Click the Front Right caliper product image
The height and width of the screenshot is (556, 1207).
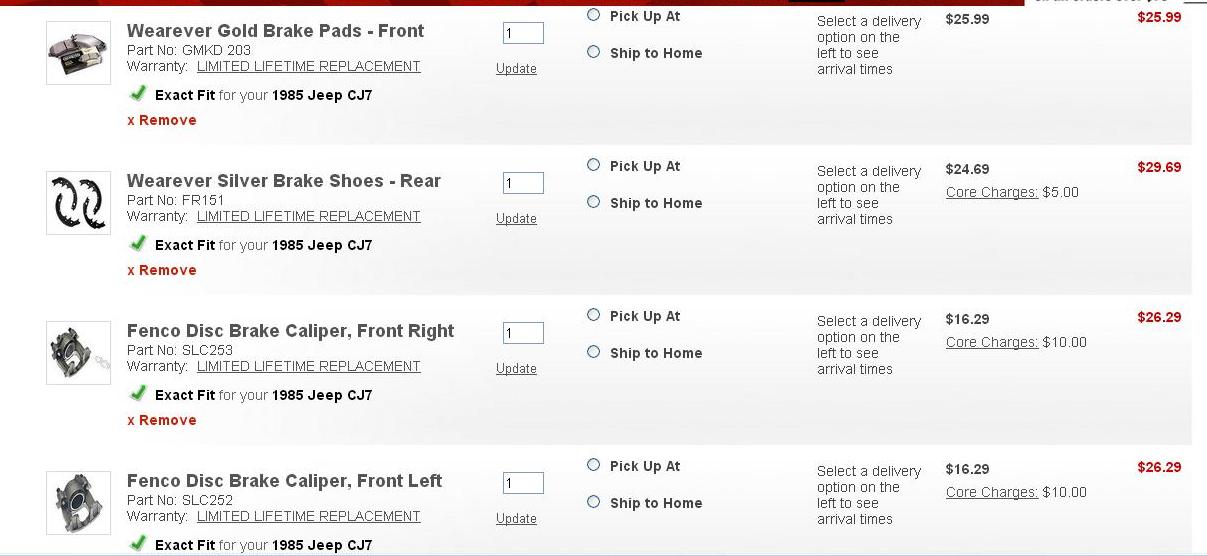coord(78,353)
